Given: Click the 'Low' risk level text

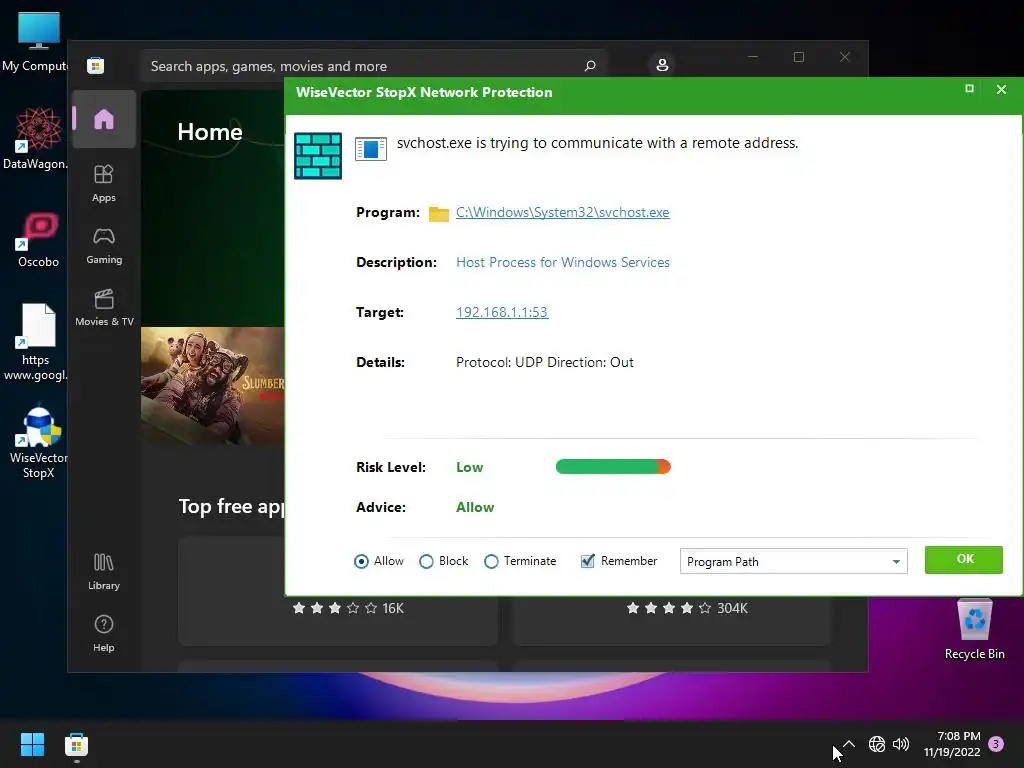Looking at the screenshot, I should pos(470,468).
